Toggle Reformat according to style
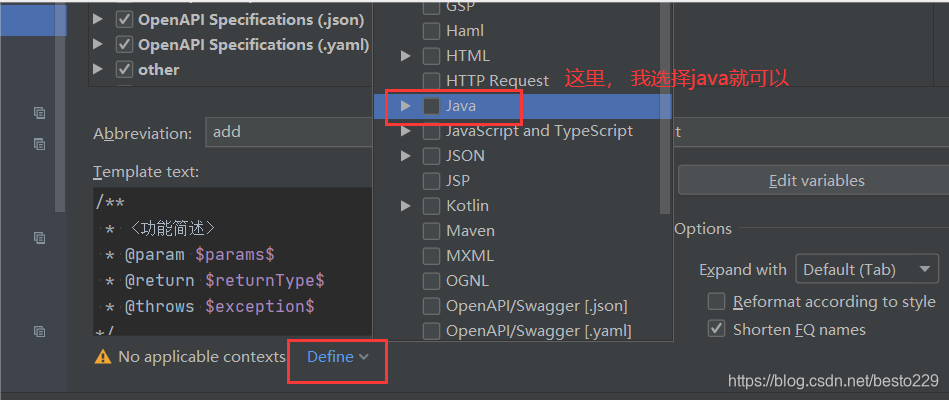The width and height of the screenshot is (949, 400). (x=717, y=301)
